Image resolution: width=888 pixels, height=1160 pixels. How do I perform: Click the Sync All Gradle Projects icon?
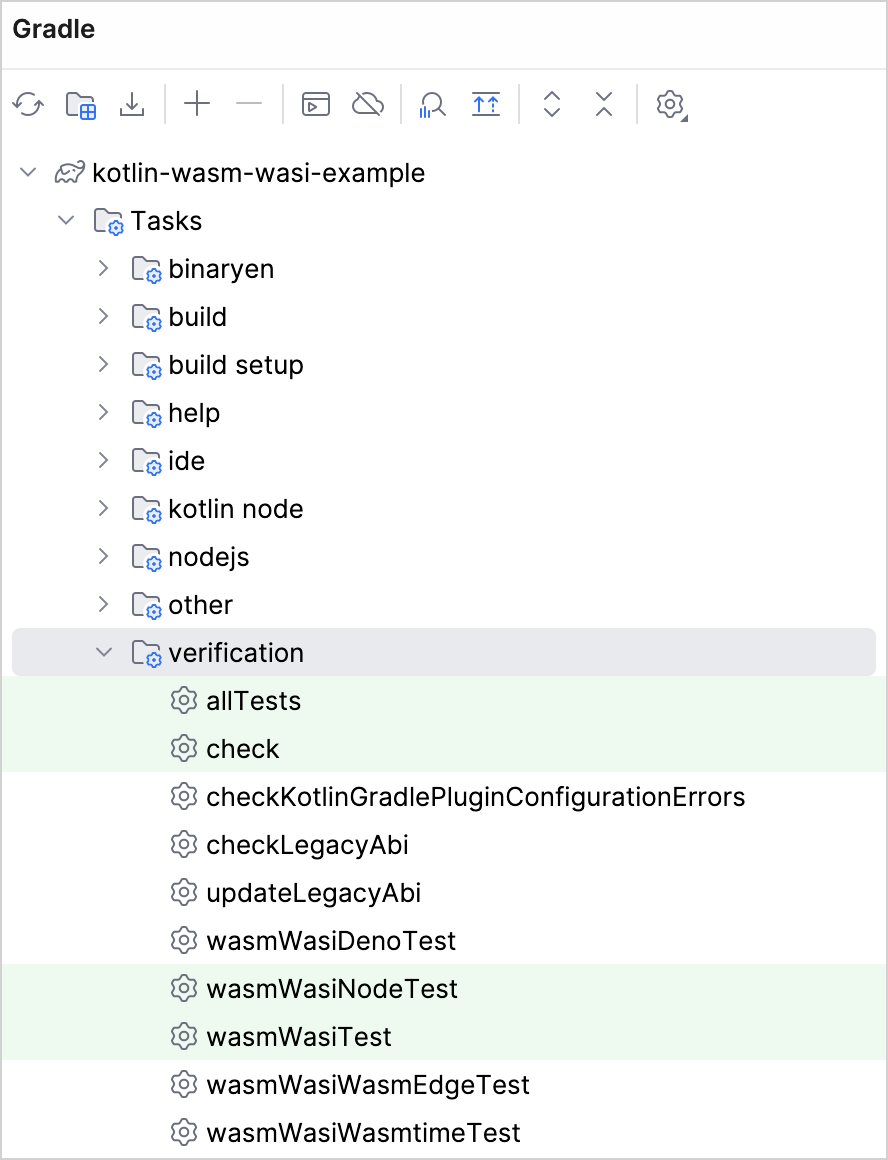[x=28, y=104]
